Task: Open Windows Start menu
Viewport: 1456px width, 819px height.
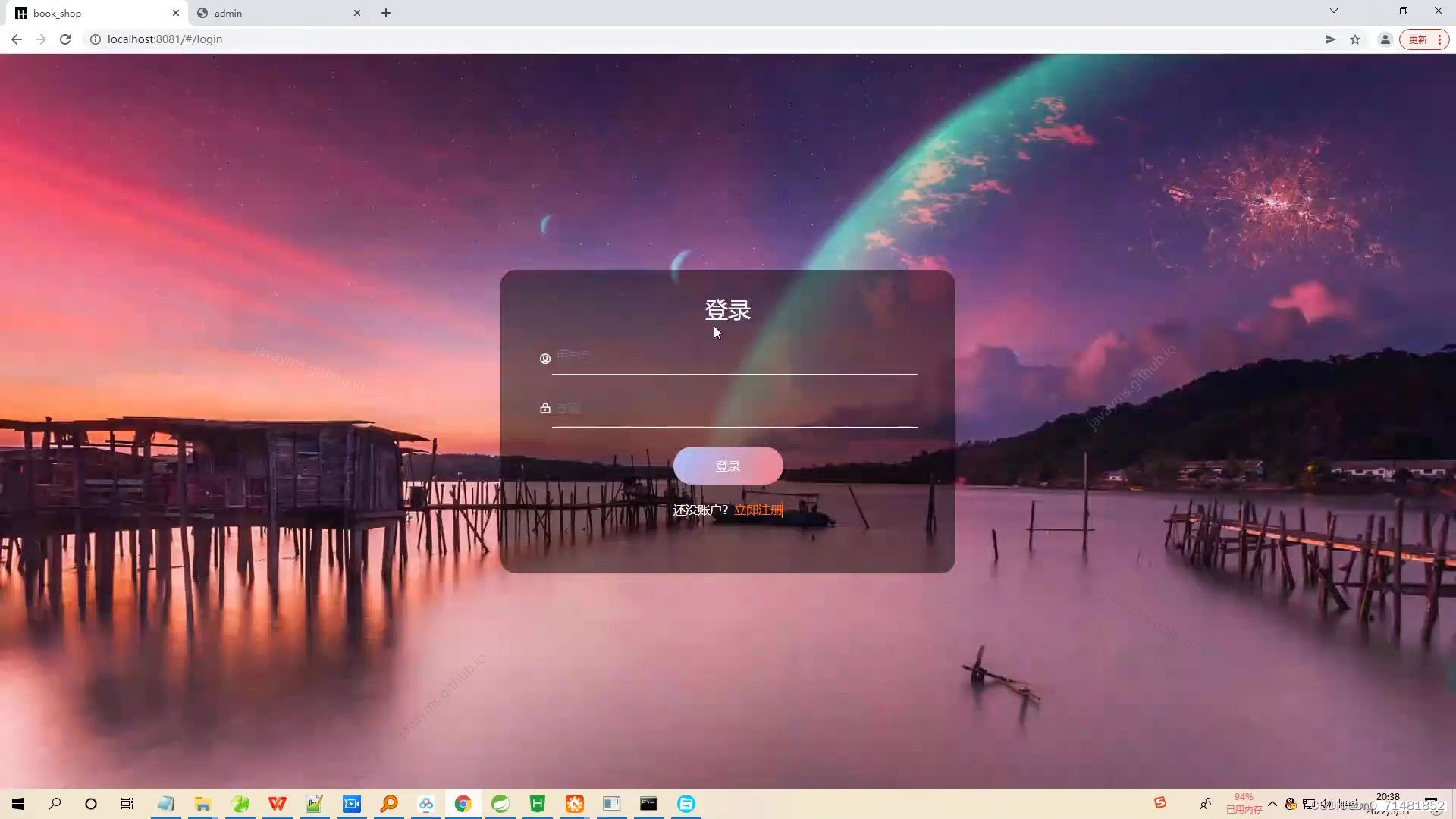Action: coord(18,804)
